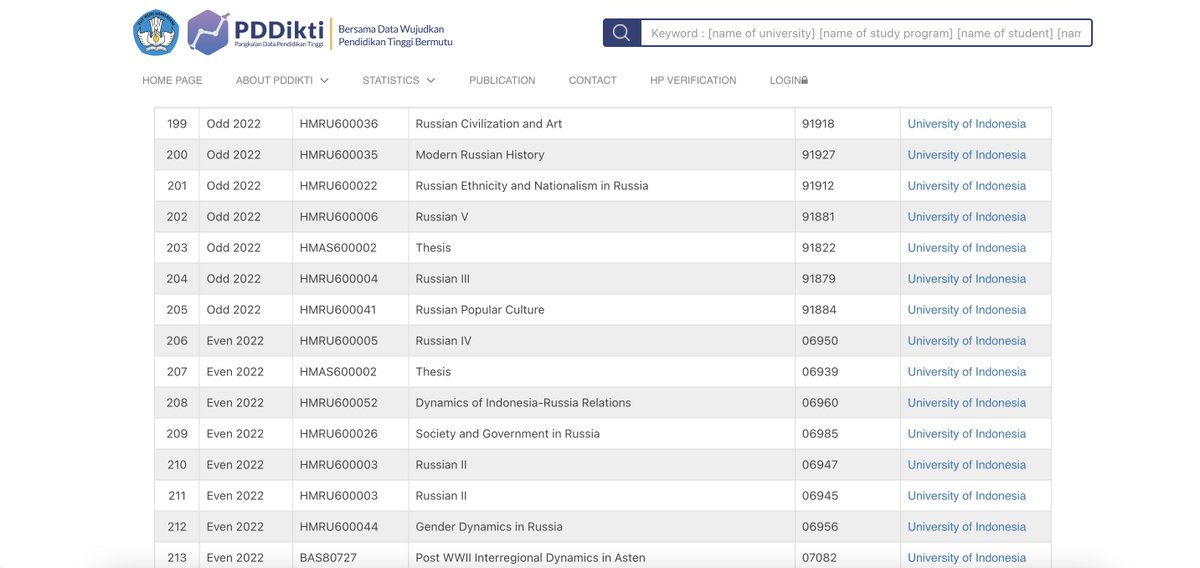
Task: Go to HOME PAGE menu
Action: pos(172,80)
